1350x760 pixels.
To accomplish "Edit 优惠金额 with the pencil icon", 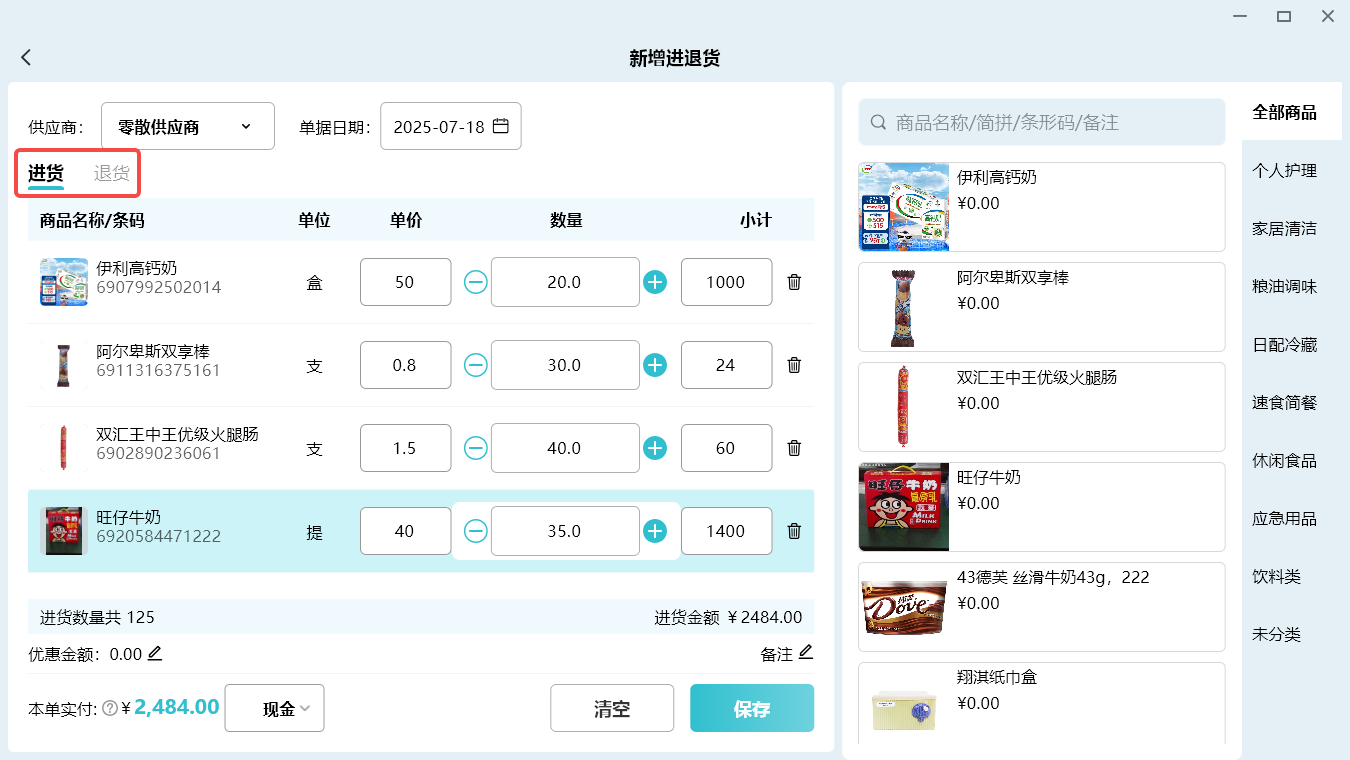I will click(x=155, y=654).
